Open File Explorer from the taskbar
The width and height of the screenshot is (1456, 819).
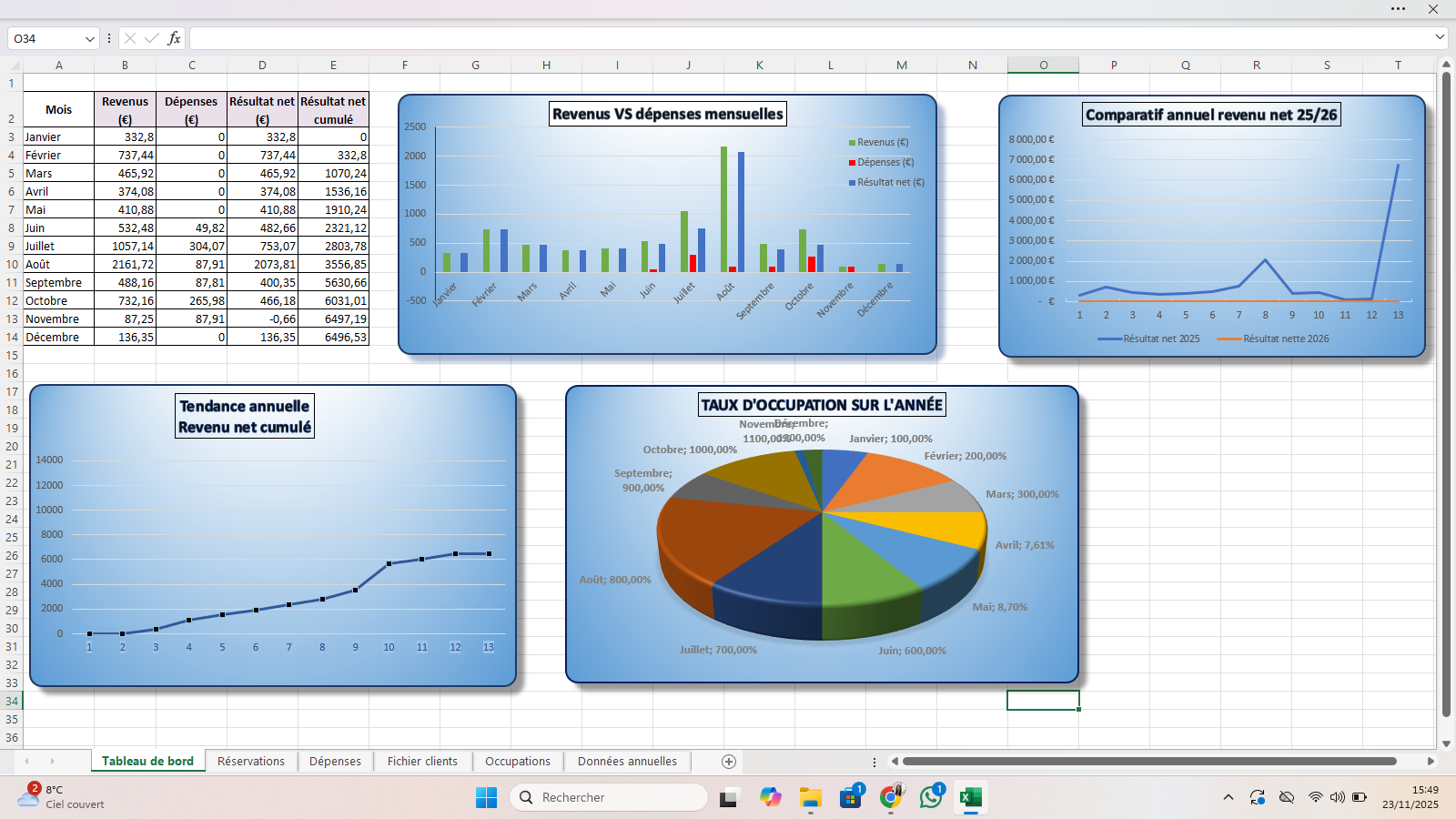click(x=810, y=798)
